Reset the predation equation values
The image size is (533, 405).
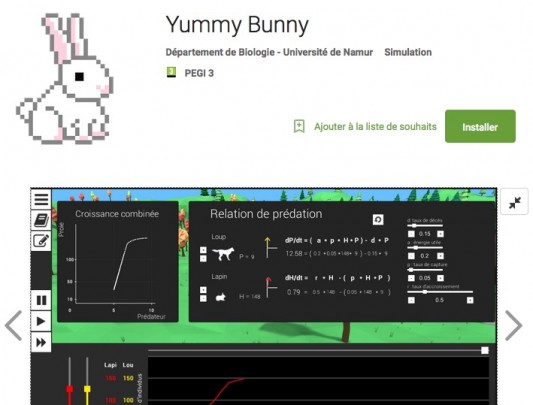tap(378, 220)
